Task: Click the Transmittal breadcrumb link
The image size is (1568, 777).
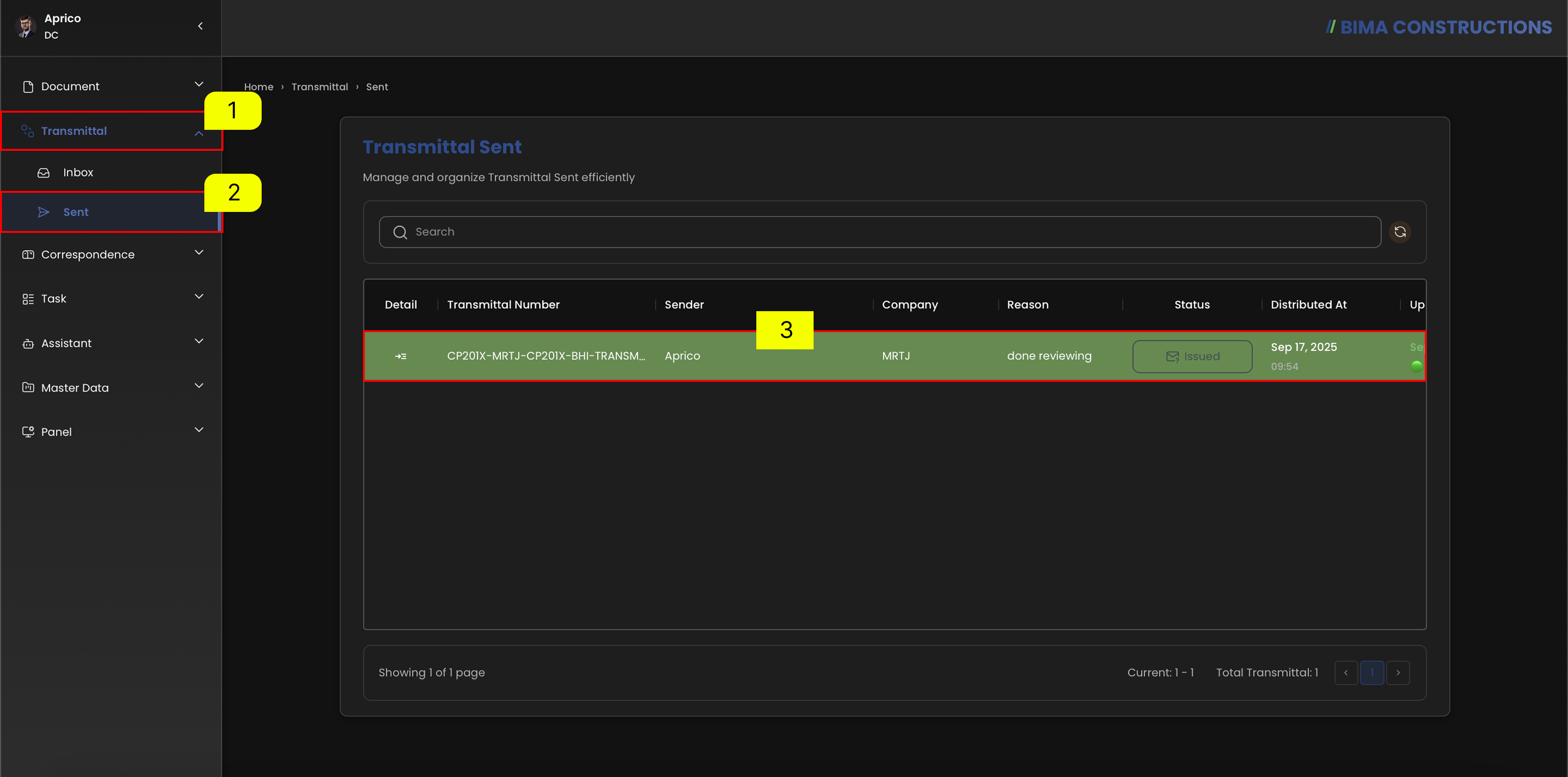Action: 319,87
